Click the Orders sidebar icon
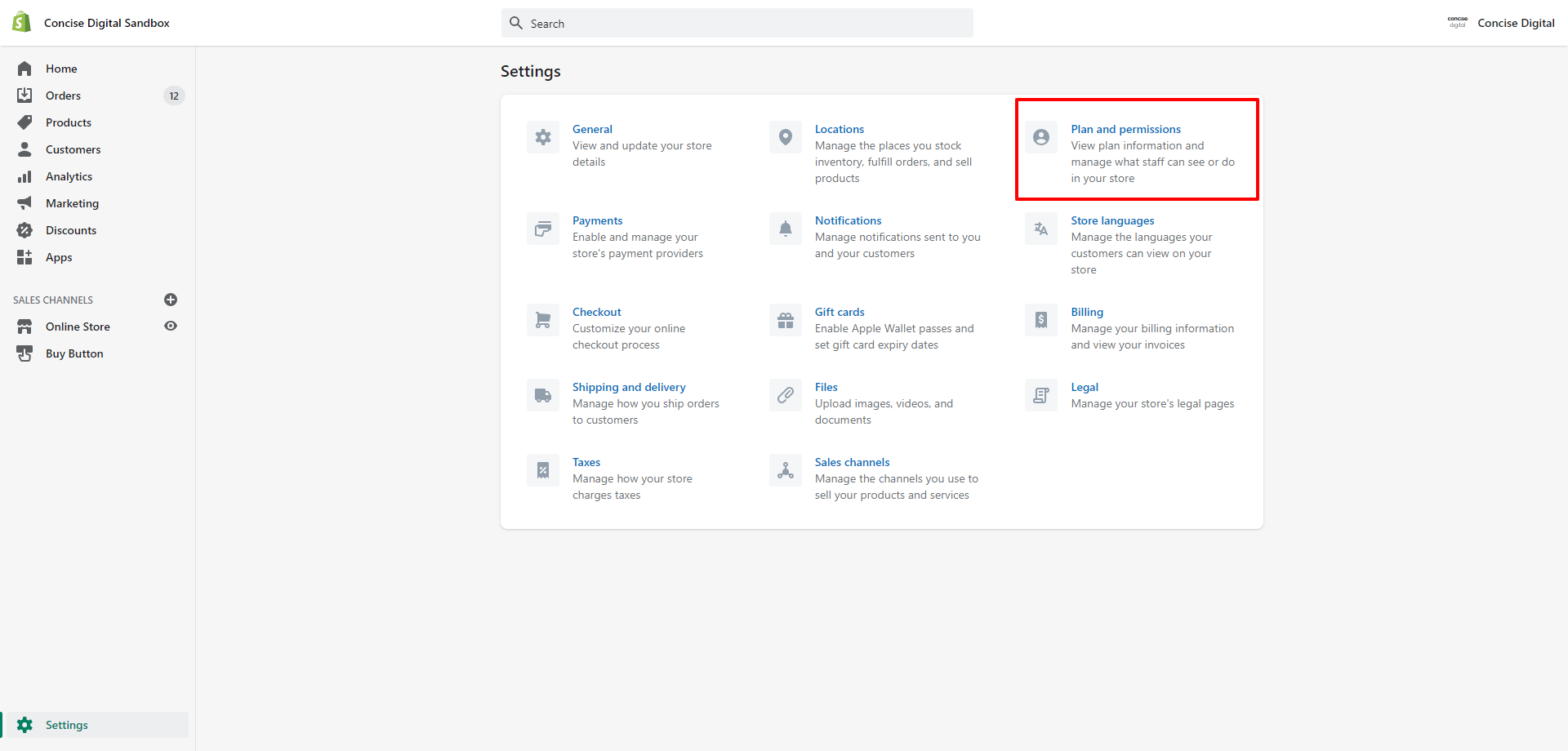The image size is (1568, 751). coord(24,95)
